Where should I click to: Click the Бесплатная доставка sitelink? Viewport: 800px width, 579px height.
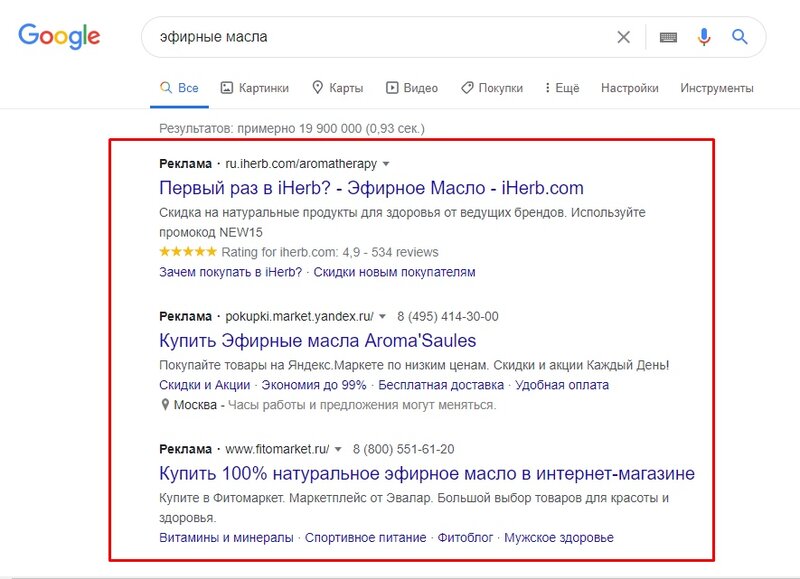click(441, 385)
